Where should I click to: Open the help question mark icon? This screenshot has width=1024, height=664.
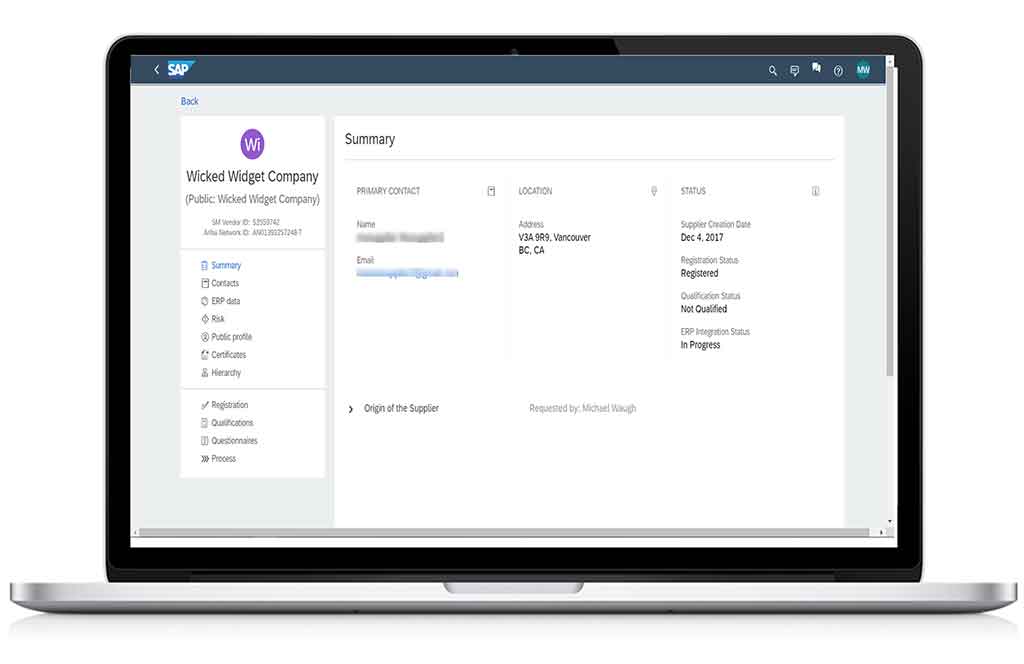pyautogui.click(x=838, y=71)
